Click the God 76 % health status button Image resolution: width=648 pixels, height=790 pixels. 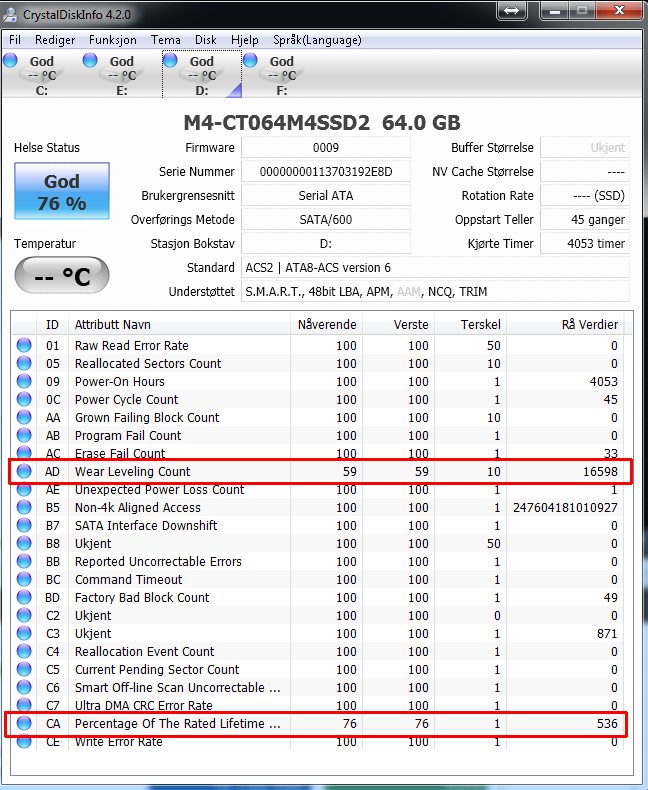click(61, 191)
